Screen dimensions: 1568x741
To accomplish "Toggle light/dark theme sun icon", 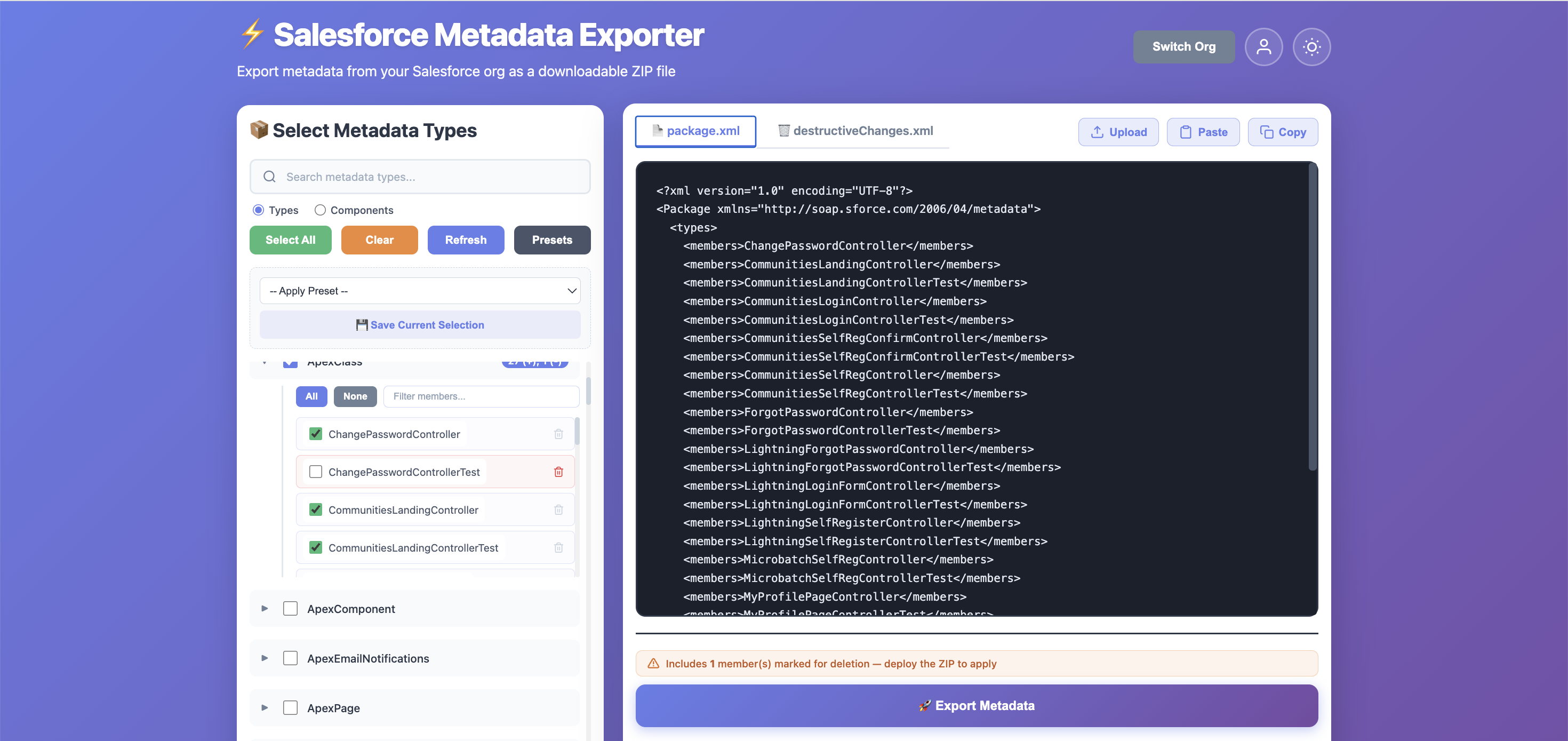I will (x=1311, y=47).
